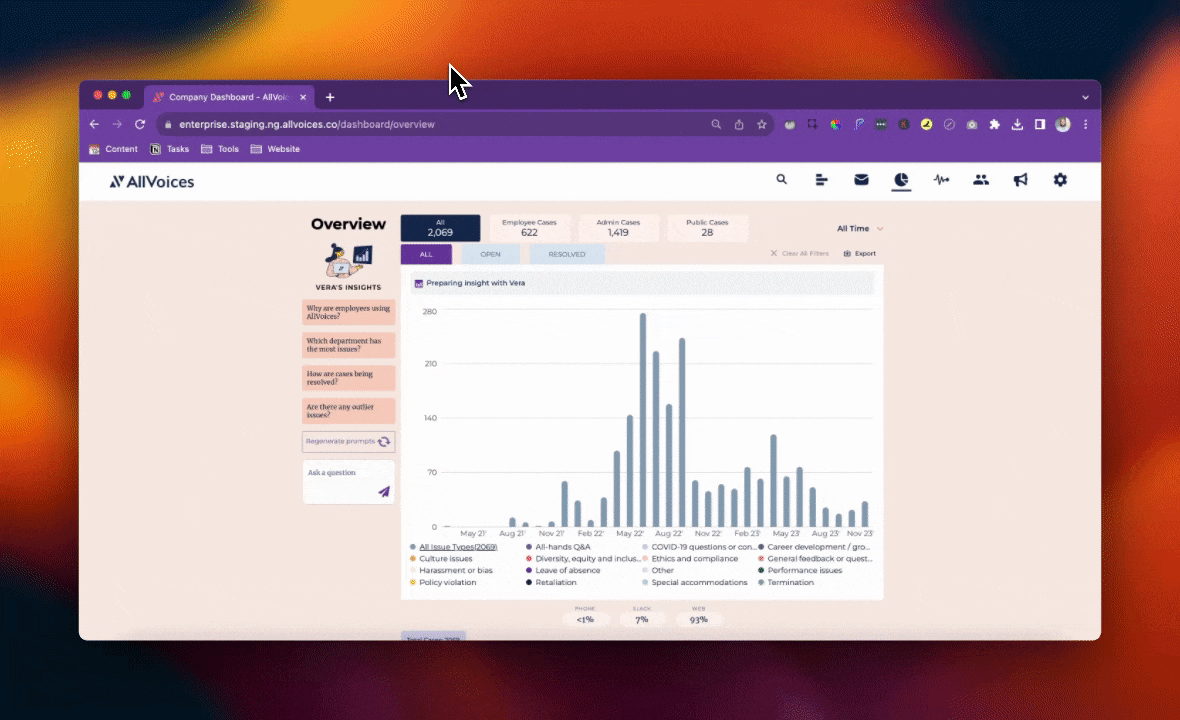Close the Company Dashboard tab
This screenshot has width=1180, height=720.
pos(303,97)
